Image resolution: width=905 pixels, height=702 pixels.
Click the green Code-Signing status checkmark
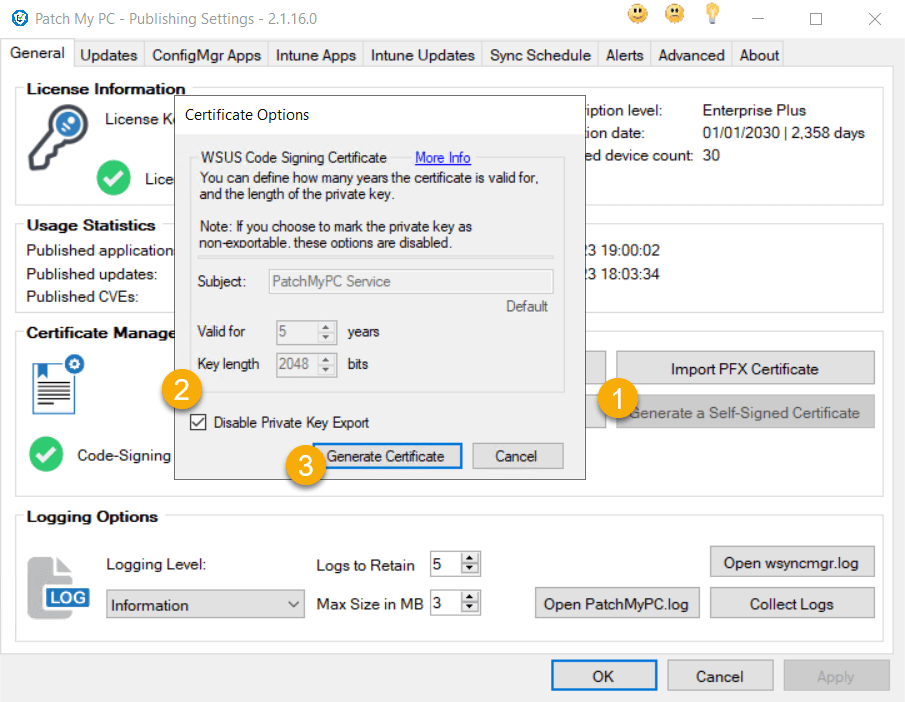(46, 454)
